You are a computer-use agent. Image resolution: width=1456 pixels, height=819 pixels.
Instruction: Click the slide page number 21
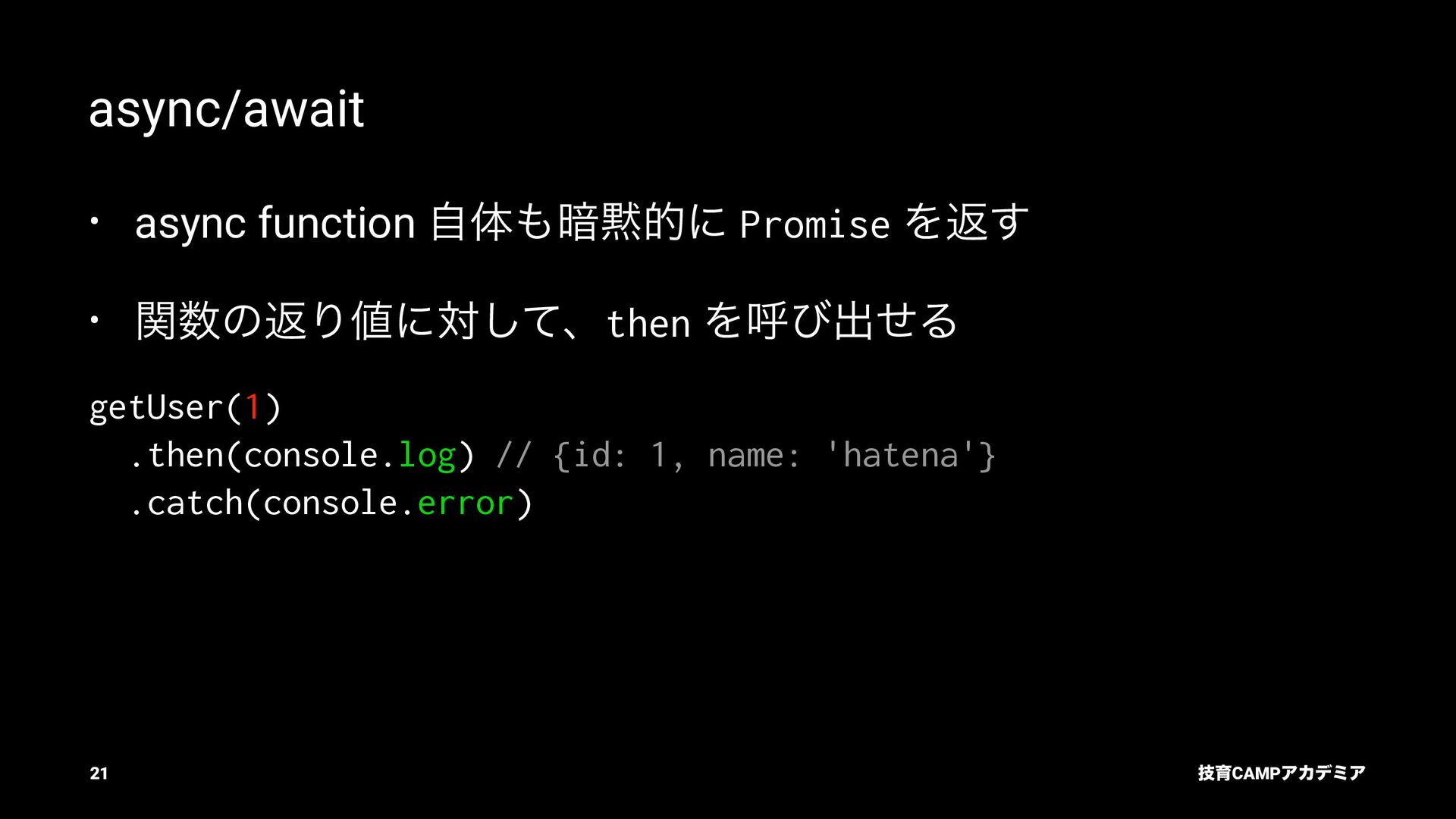pos(99,773)
